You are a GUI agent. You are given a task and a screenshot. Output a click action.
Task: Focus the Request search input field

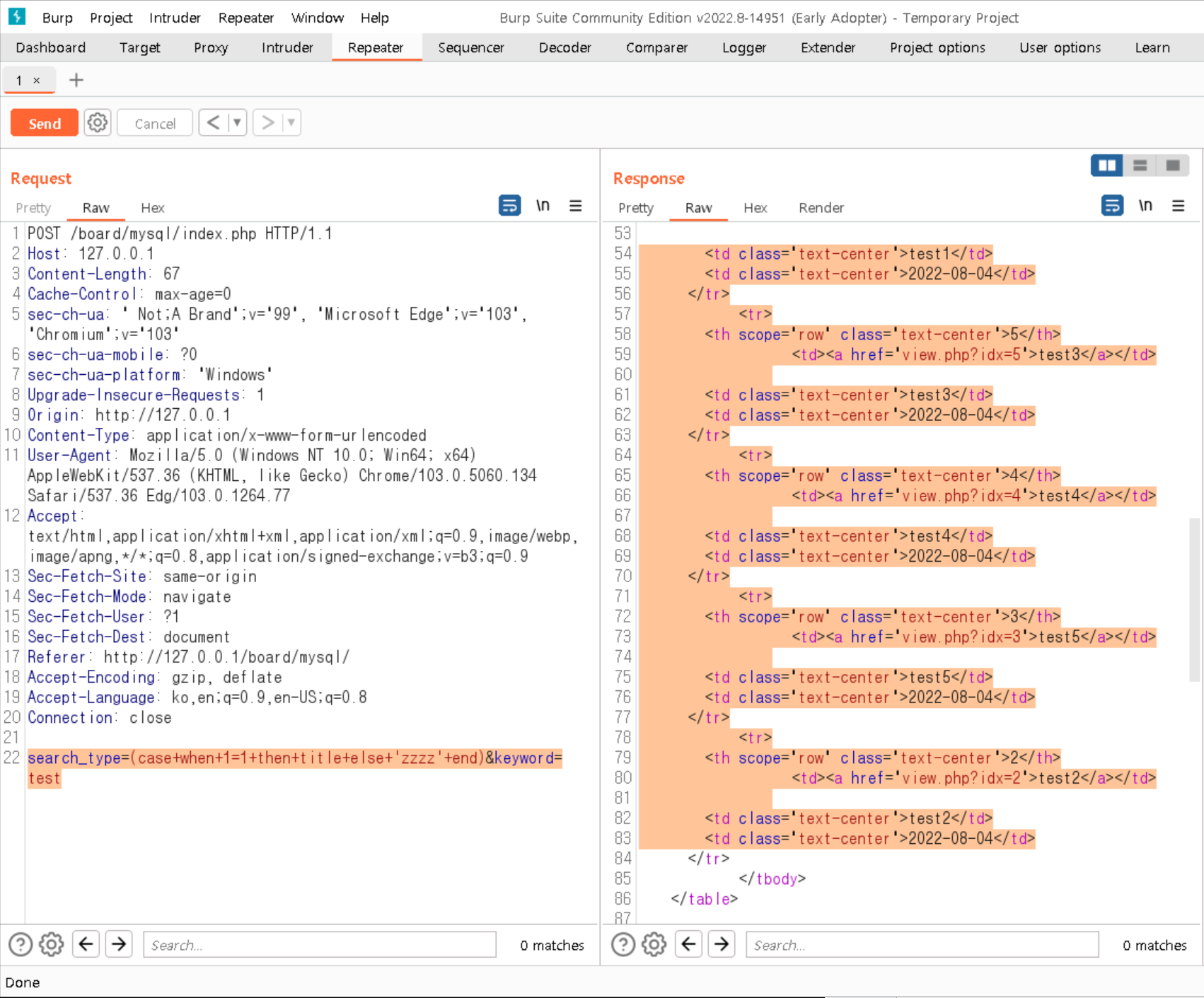tap(320, 944)
